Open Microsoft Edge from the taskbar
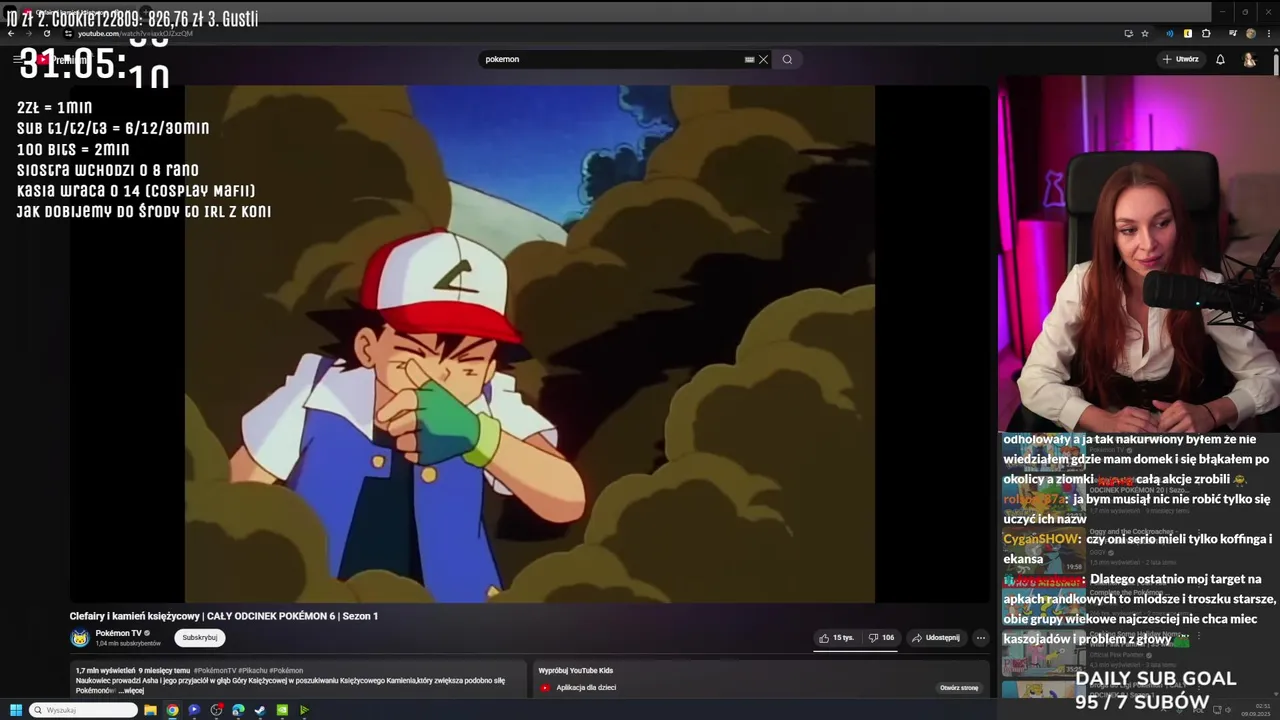The image size is (1280, 720). tap(238, 710)
